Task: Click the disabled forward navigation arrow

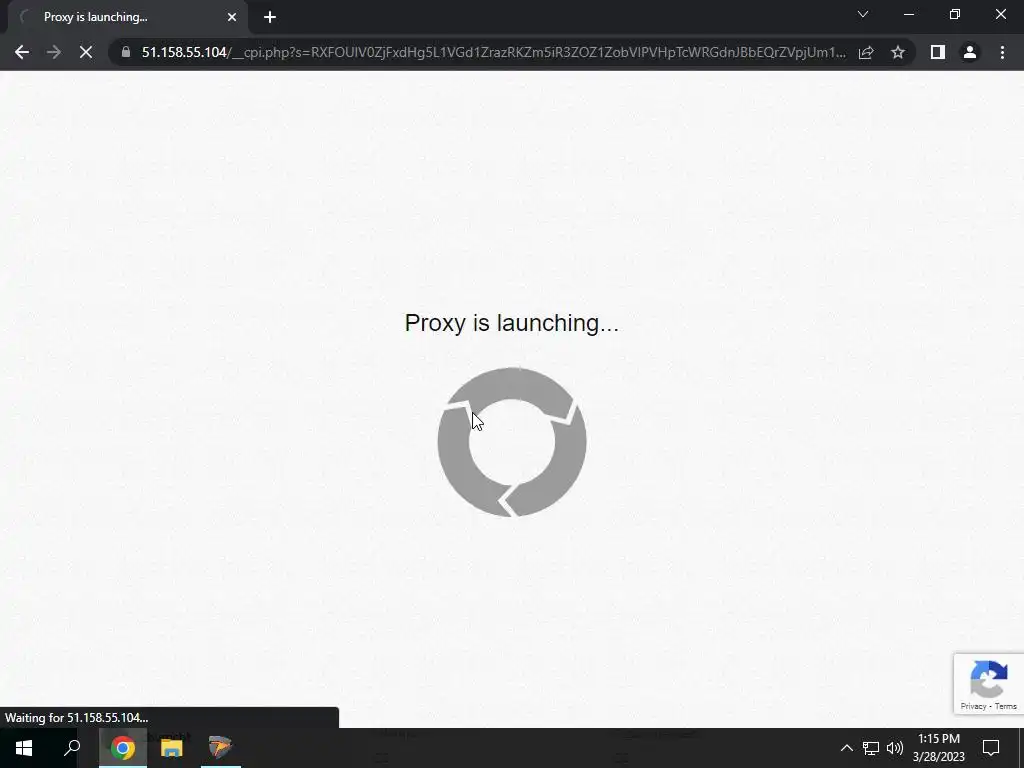Action: pos(54,52)
